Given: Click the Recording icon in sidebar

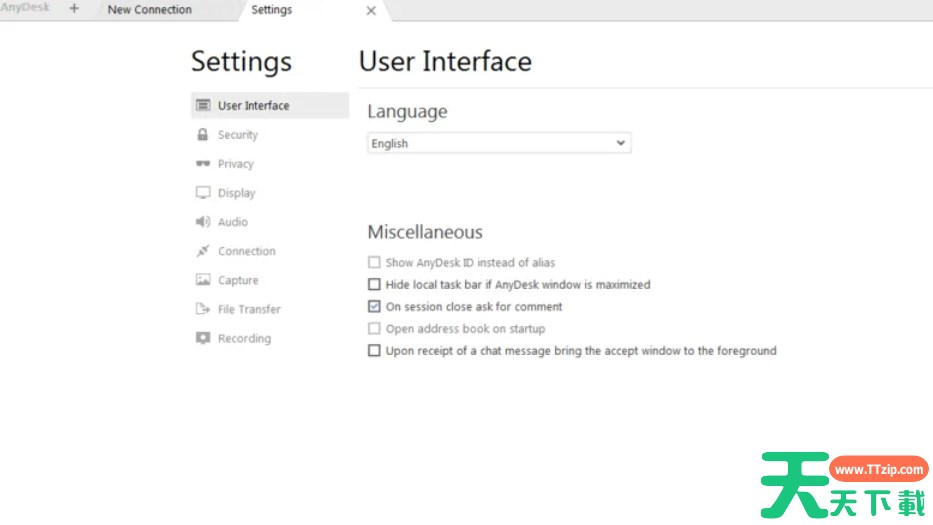Looking at the screenshot, I should pyautogui.click(x=203, y=338).
